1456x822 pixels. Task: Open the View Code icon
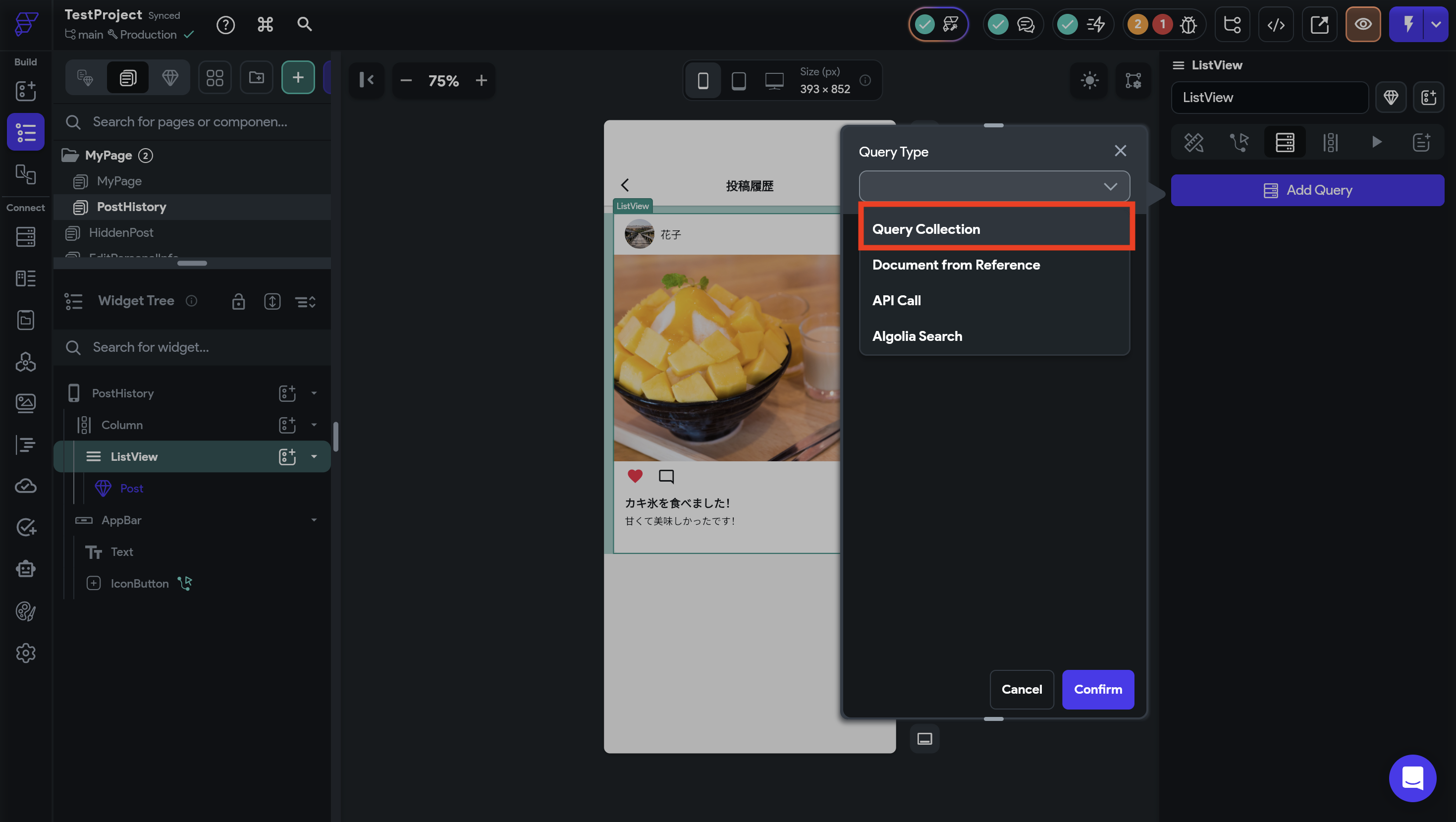pyautogui.click(x=1276, y=24)
